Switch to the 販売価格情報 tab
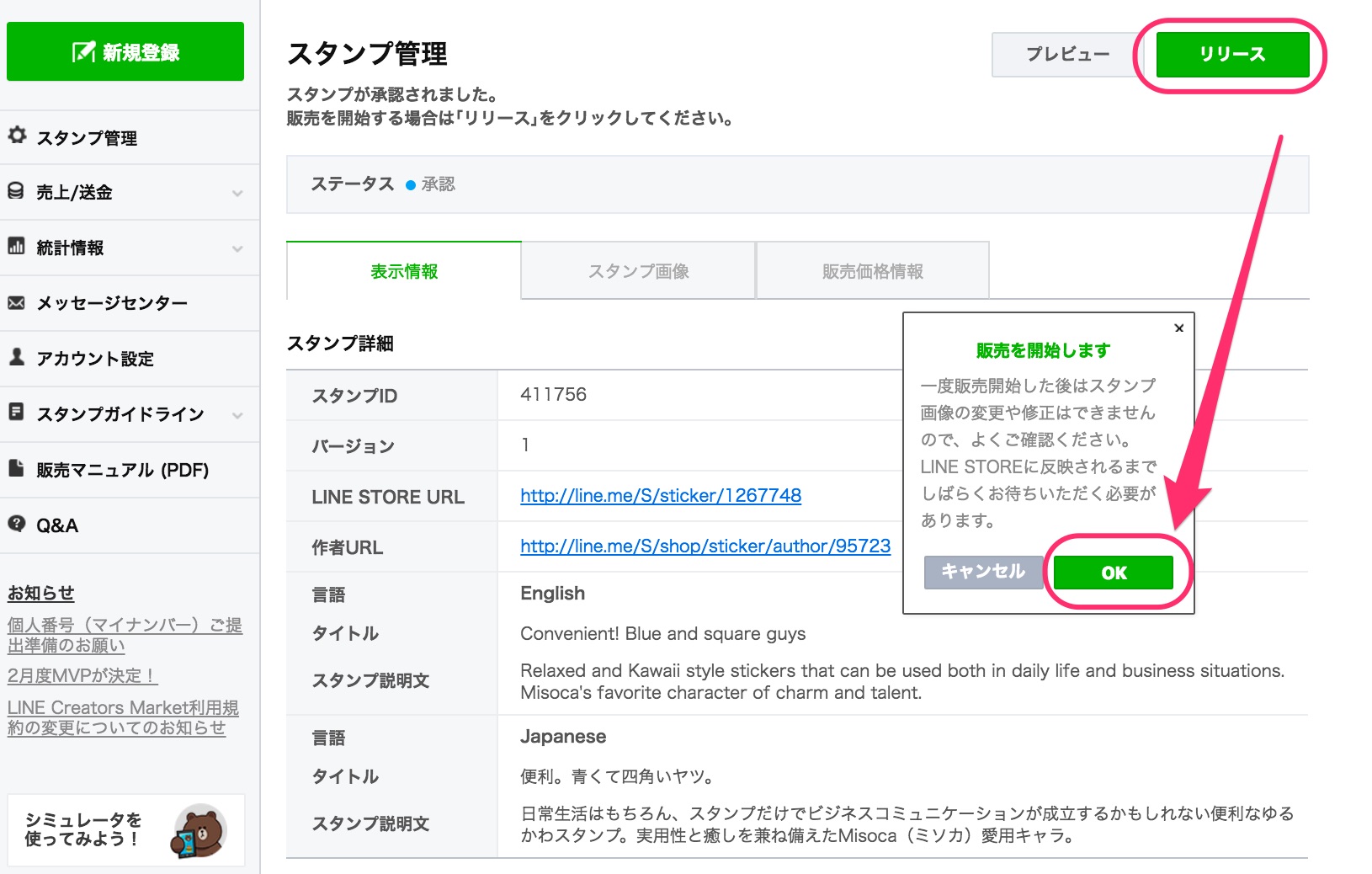 click(873, 271)
